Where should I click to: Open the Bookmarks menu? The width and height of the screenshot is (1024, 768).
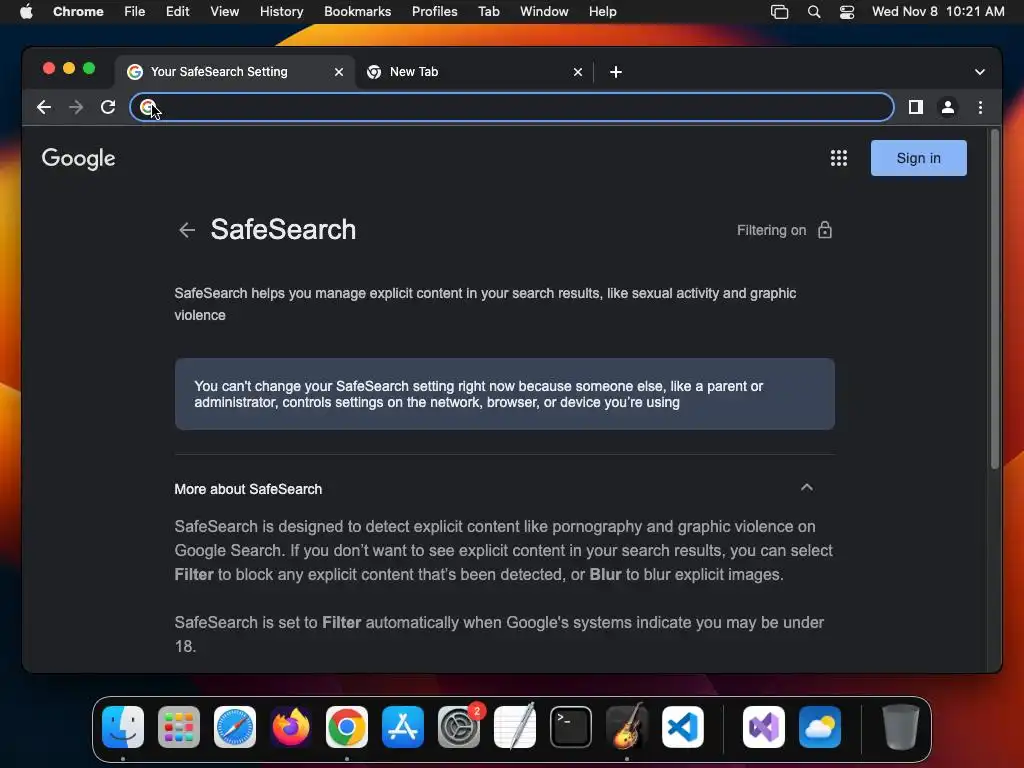[x=357, y=12]
